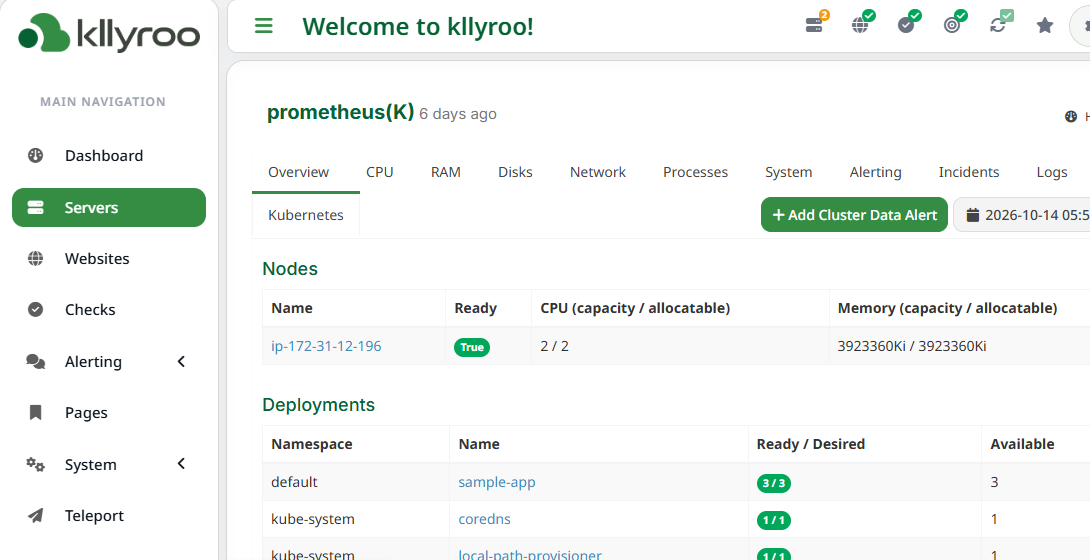Click the prometheus(K) server title
The width and height of the screenshot is (1090, 560).
[x=341, y=112]
